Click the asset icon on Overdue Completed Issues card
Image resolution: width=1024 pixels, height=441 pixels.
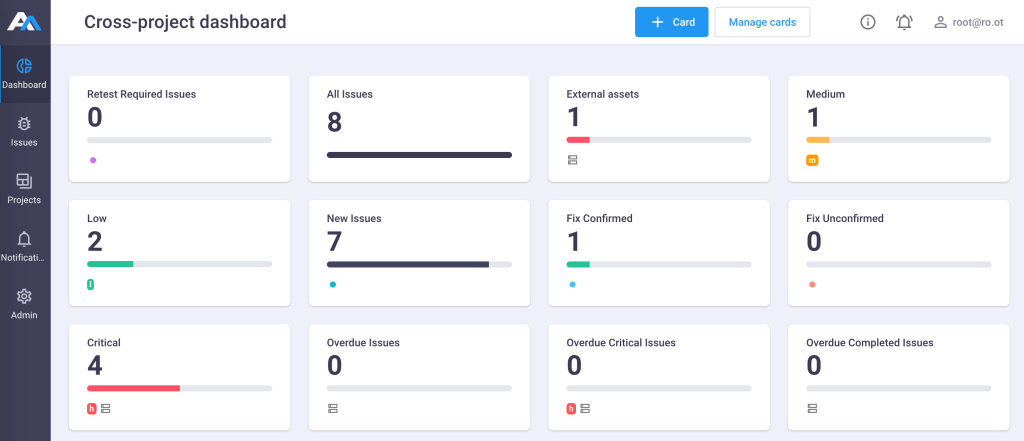pos(812,408)
